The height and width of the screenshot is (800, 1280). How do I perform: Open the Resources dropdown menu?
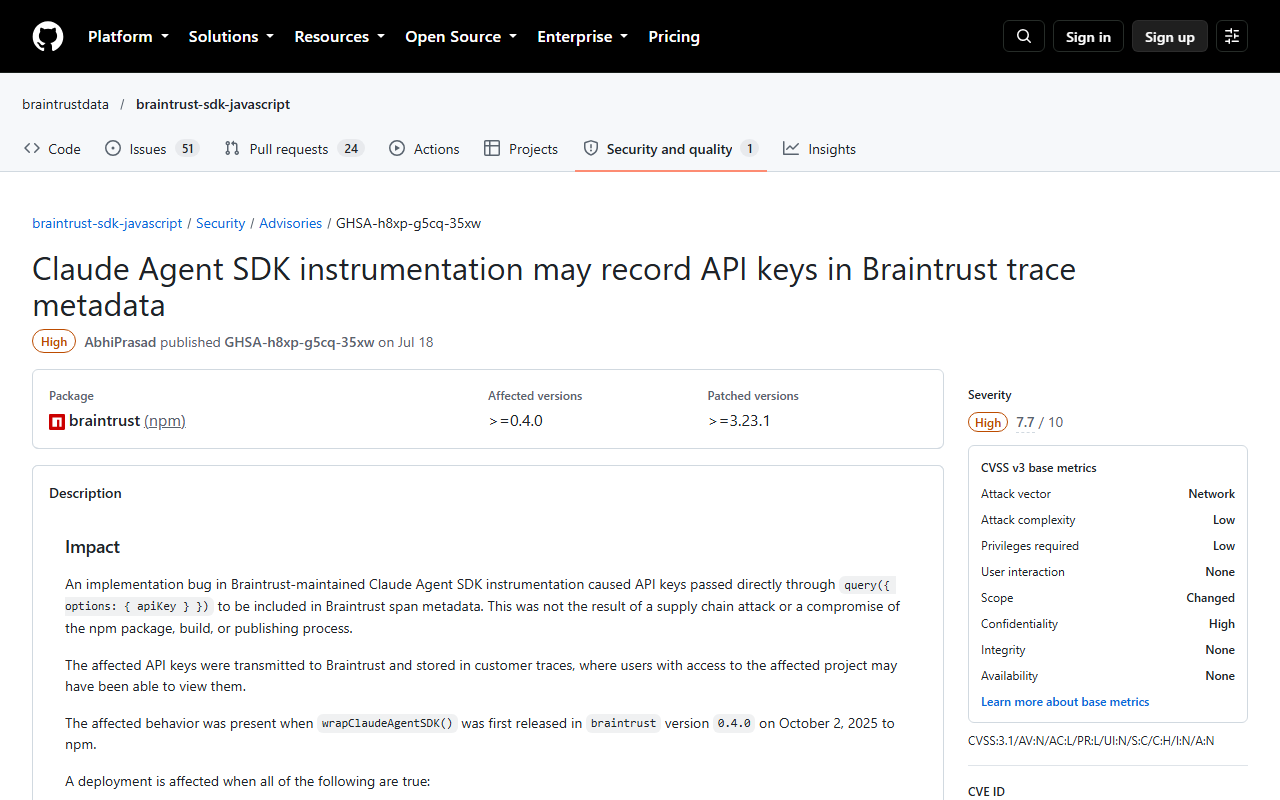click(x=339, y=36)
